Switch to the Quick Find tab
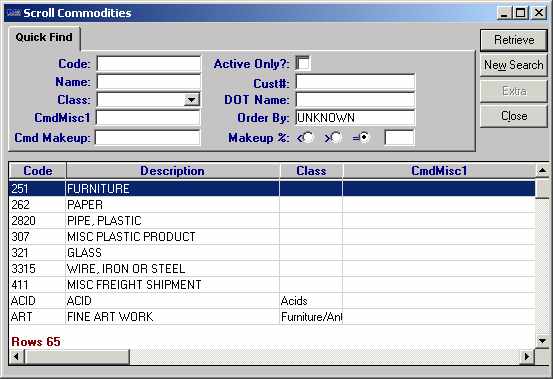The image size is (553, 379). pos(44,37)
